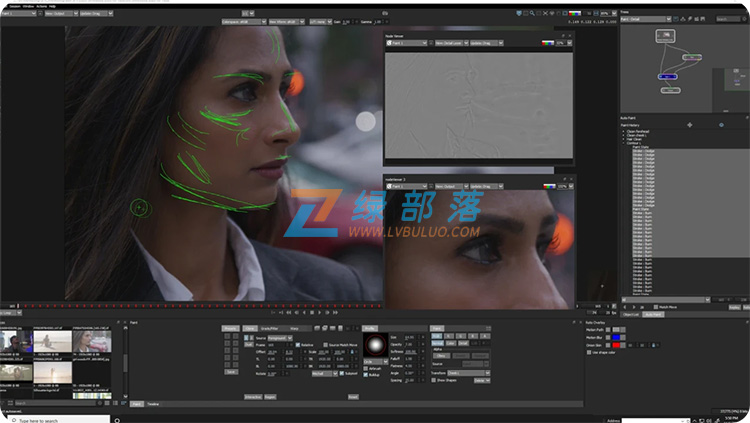Select the top source node in Trees view
Image resolution: width=750 pixels, height=423 pixels.
pyautogui.click(x=665, y=35)
